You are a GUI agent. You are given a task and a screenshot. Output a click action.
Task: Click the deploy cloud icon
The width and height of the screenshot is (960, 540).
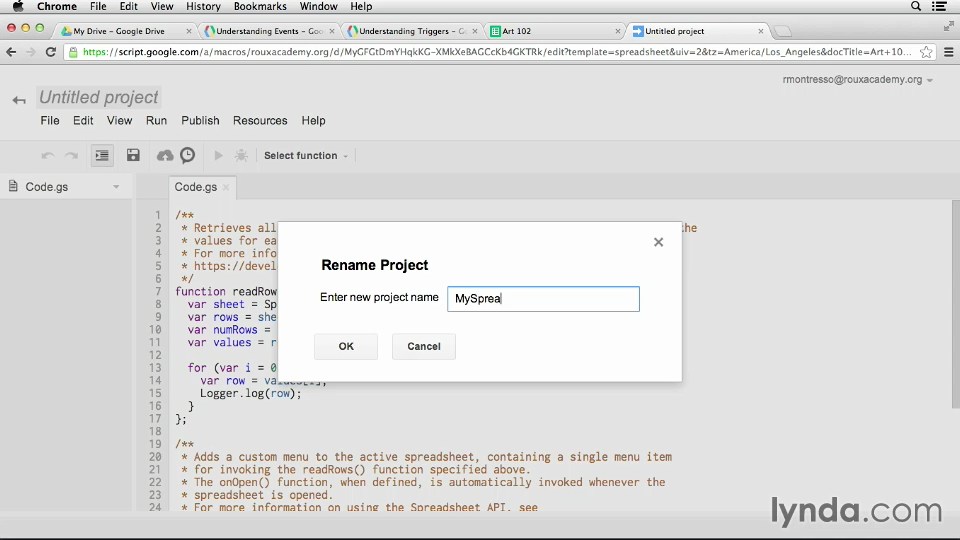165,156
